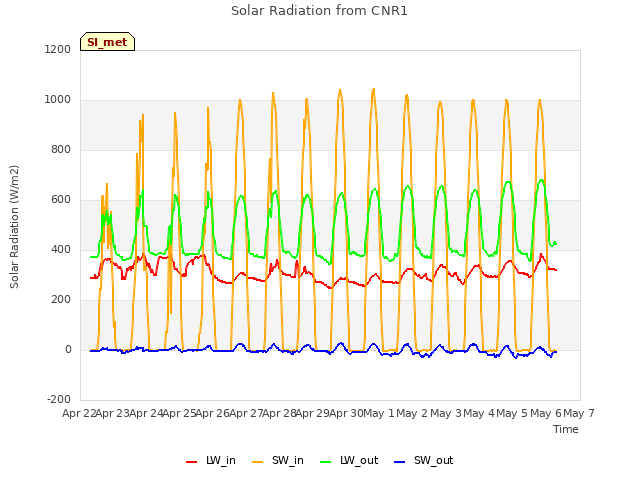Screen dimensions: 640x480
Task: Click the 800 y-axis tick label
Action: coord(61,149)
